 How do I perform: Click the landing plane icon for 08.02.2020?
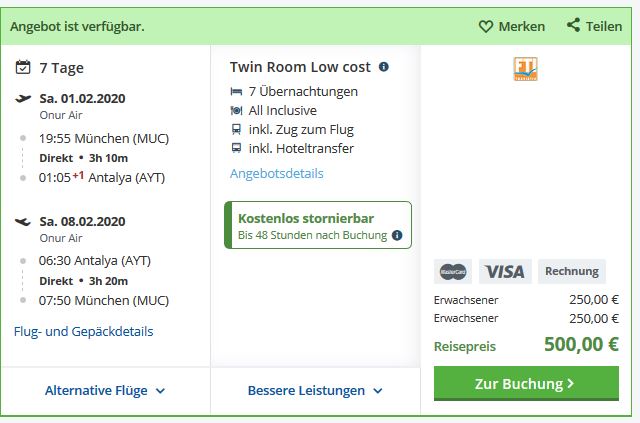click(23, 222)
